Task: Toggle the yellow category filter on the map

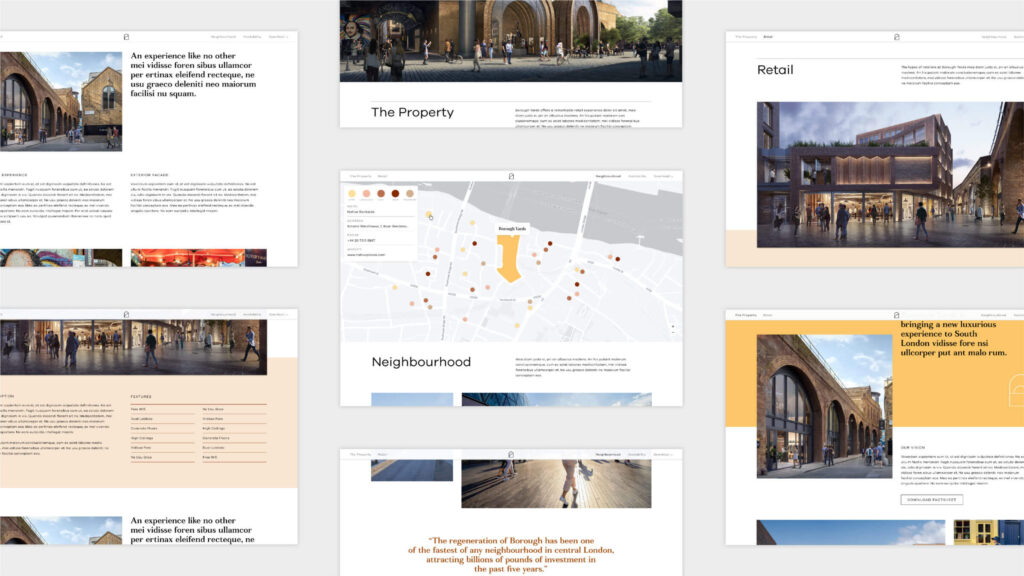Action: (352, 192)
